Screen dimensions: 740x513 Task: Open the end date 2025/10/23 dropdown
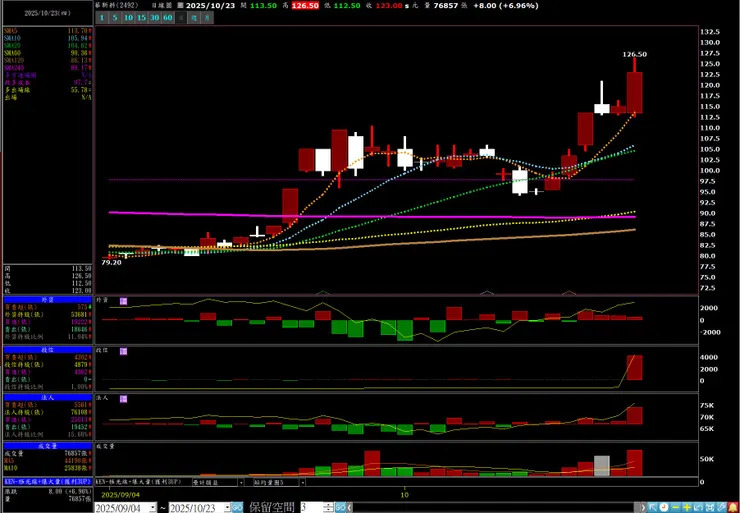tap(227, 507)
